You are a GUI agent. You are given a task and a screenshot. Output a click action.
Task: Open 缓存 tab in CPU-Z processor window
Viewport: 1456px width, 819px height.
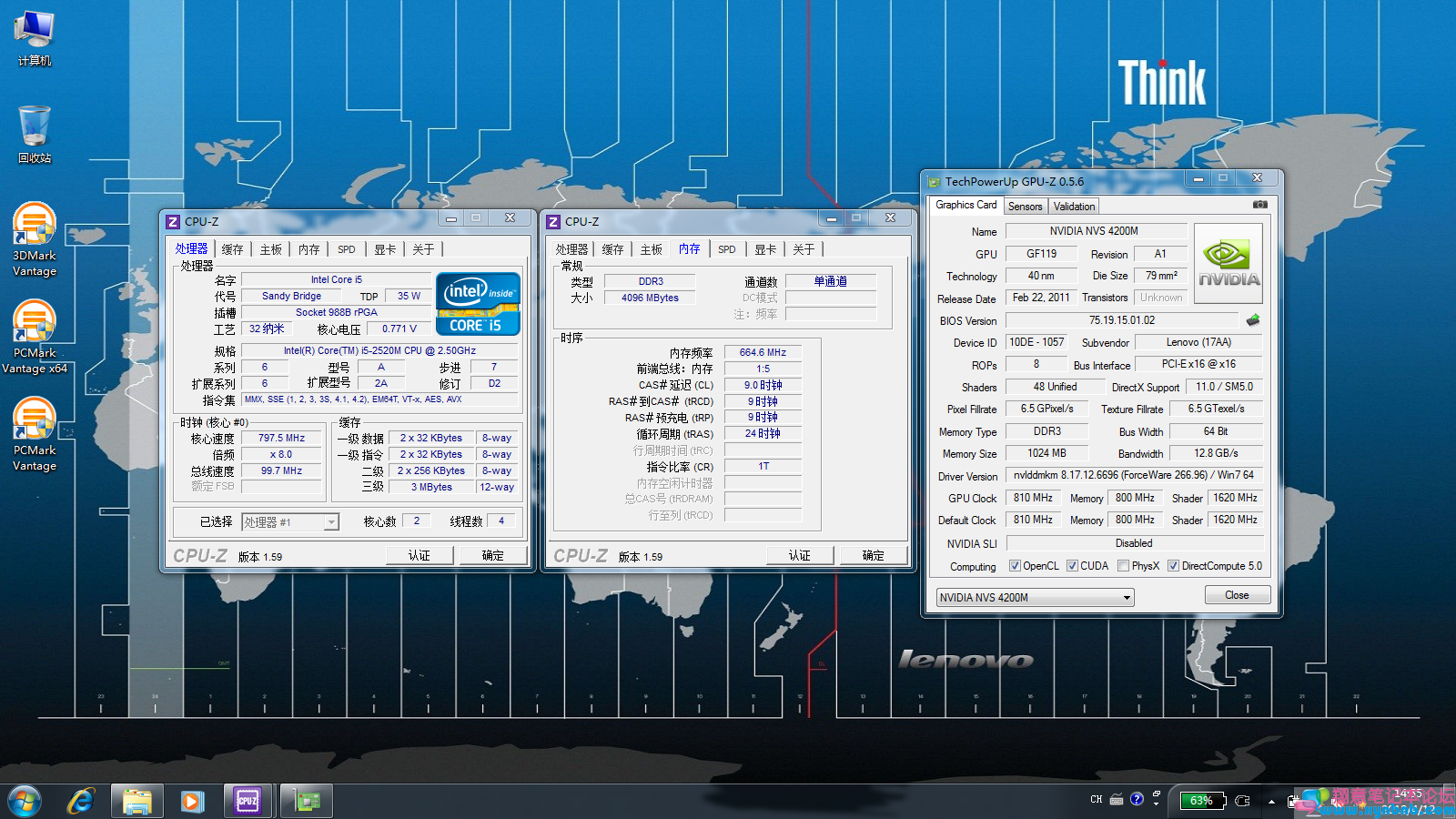[233, 249]
